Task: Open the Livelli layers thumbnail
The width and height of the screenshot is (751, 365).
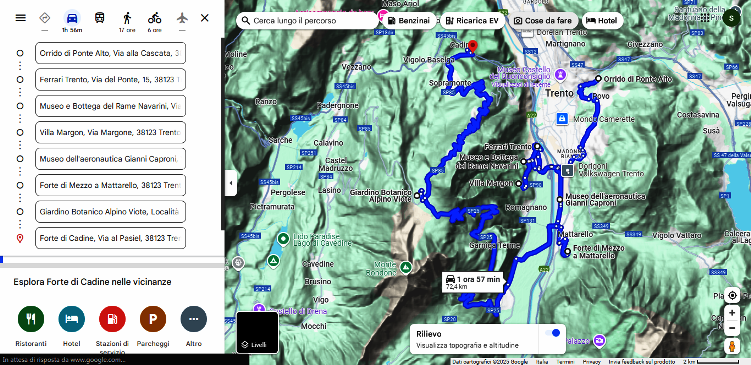Action: [x=257, y=332]
